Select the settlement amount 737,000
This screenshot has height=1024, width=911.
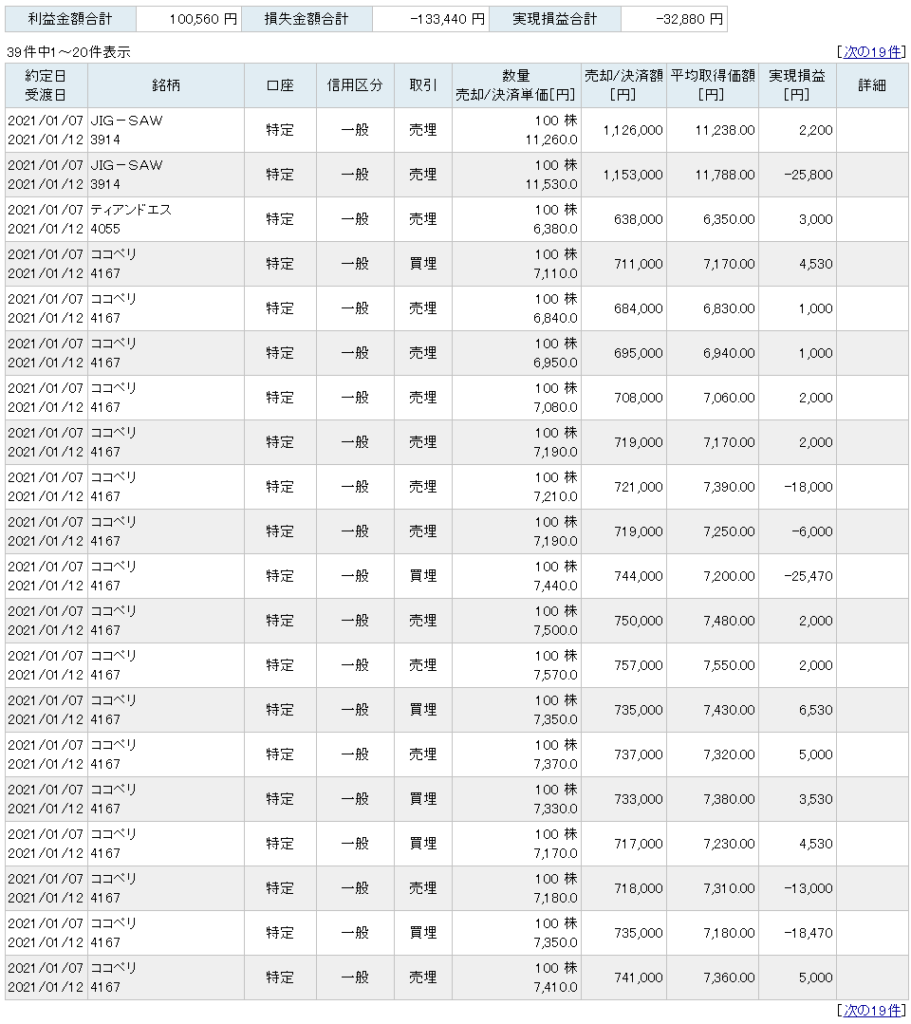(638, 755)
